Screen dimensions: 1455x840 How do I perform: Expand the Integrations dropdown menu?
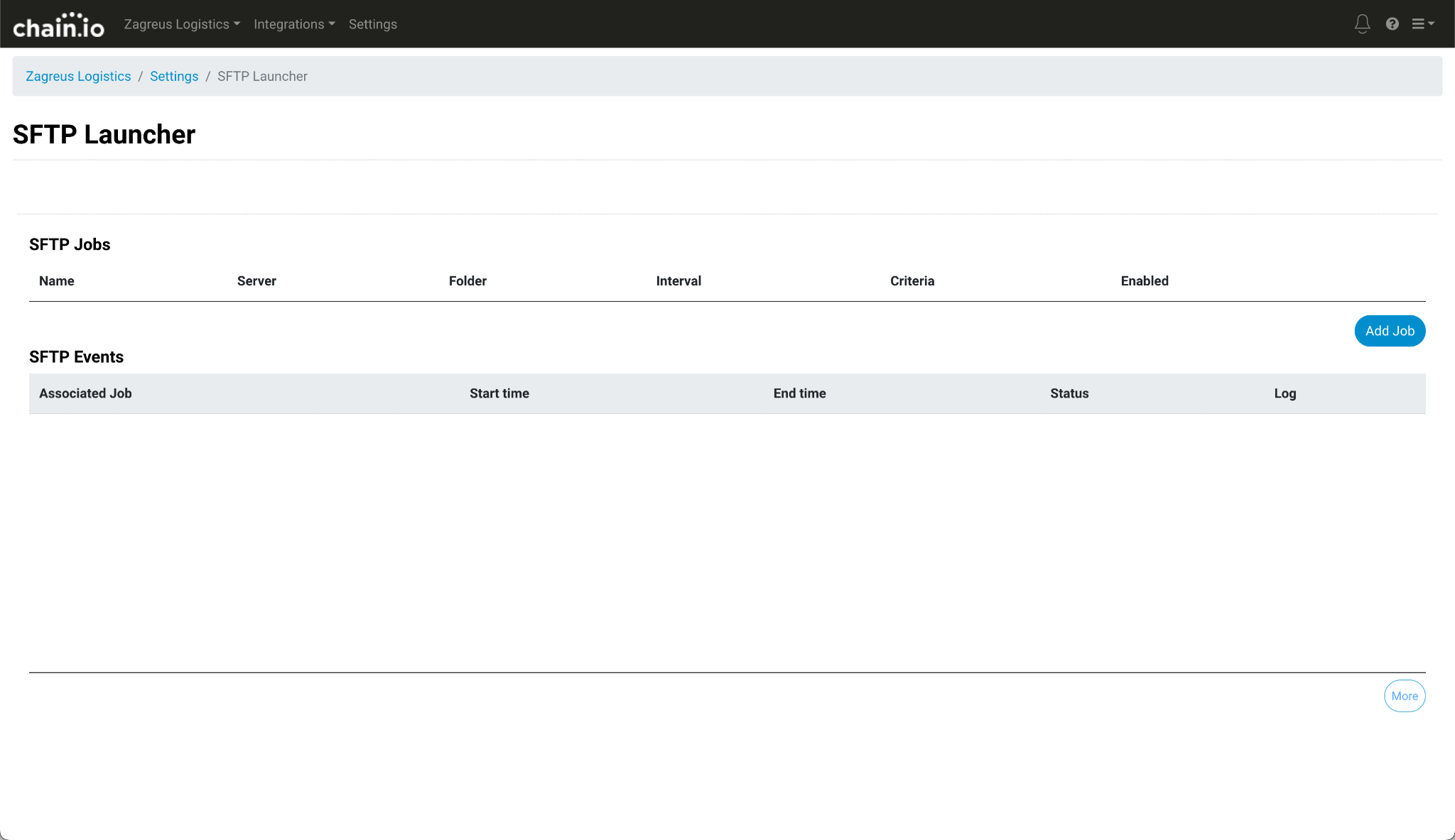[x=294, y=24]
